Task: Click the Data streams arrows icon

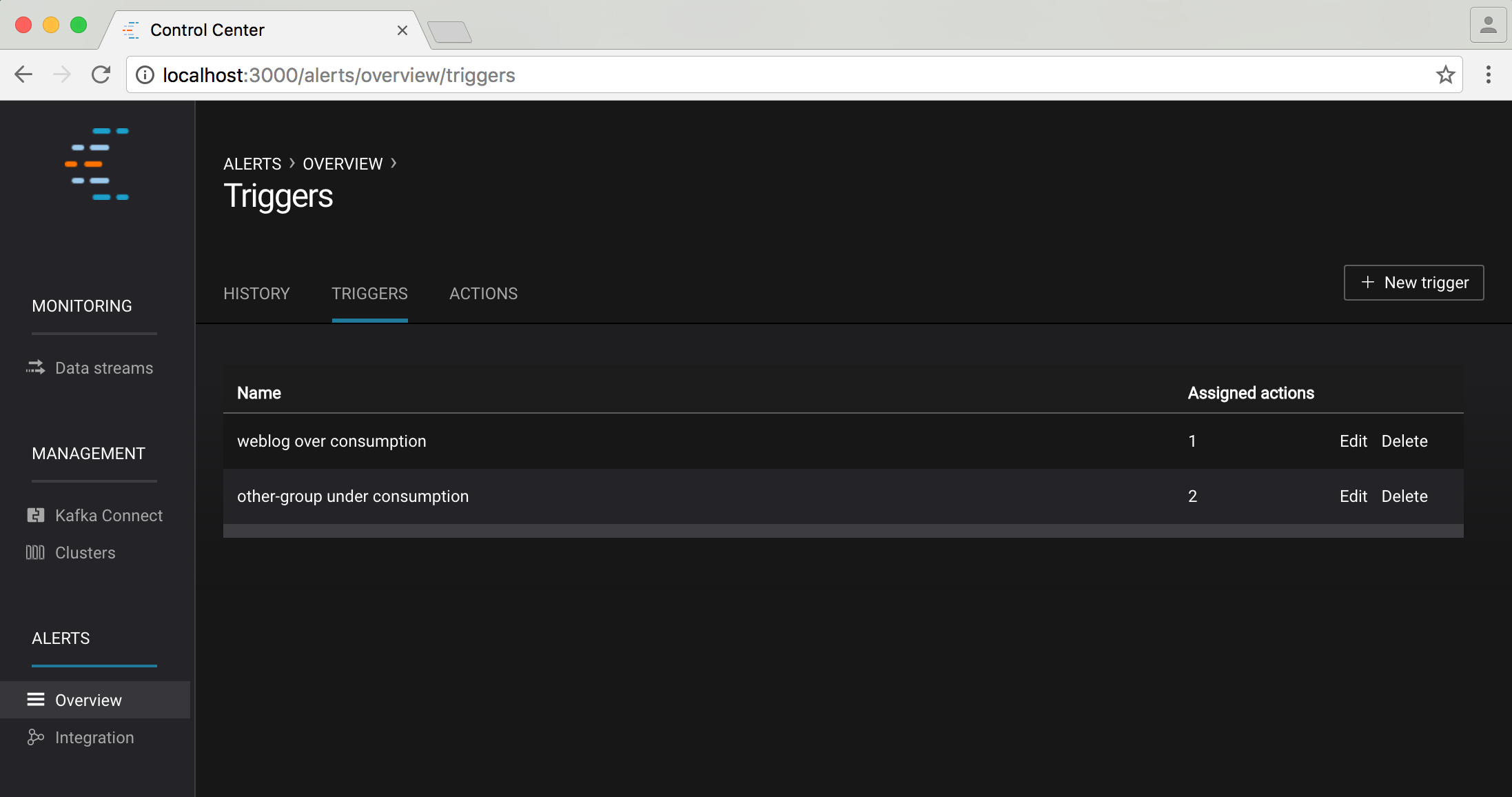Action: (35, 367)
